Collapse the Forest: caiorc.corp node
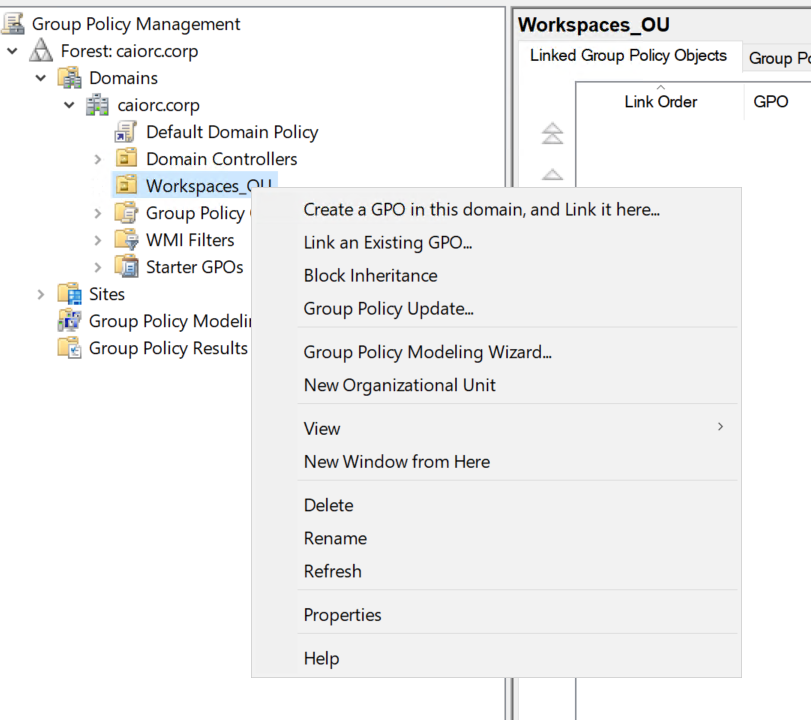The image size is (811, 720). point(12,51)
